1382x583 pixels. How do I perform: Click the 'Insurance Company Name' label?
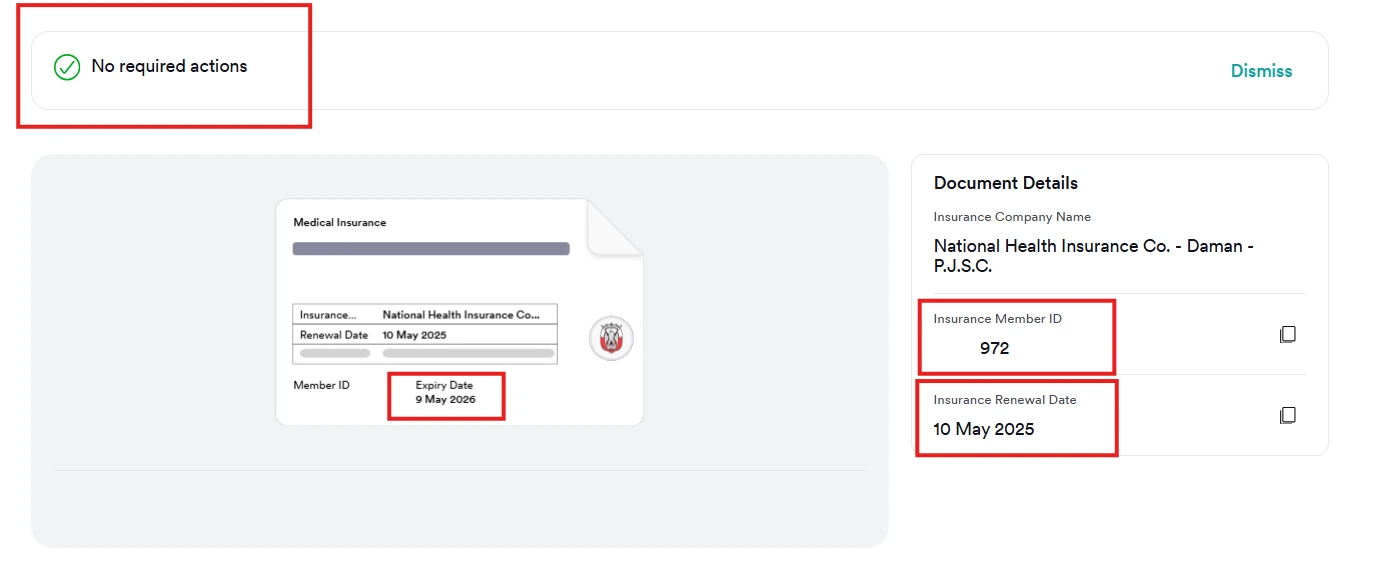click(x=1012, y=217)
